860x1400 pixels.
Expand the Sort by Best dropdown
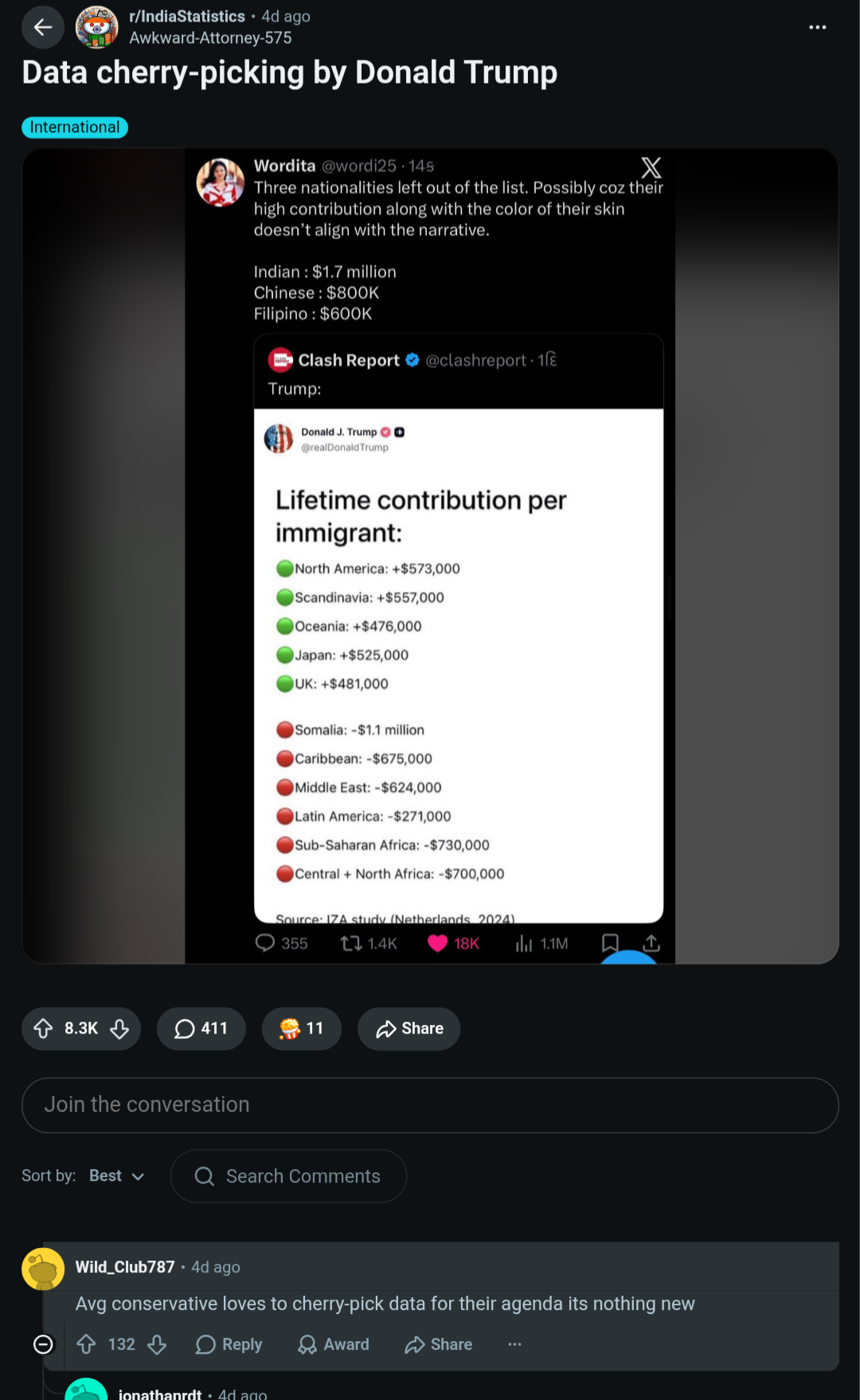click(x=116, y=1176)
